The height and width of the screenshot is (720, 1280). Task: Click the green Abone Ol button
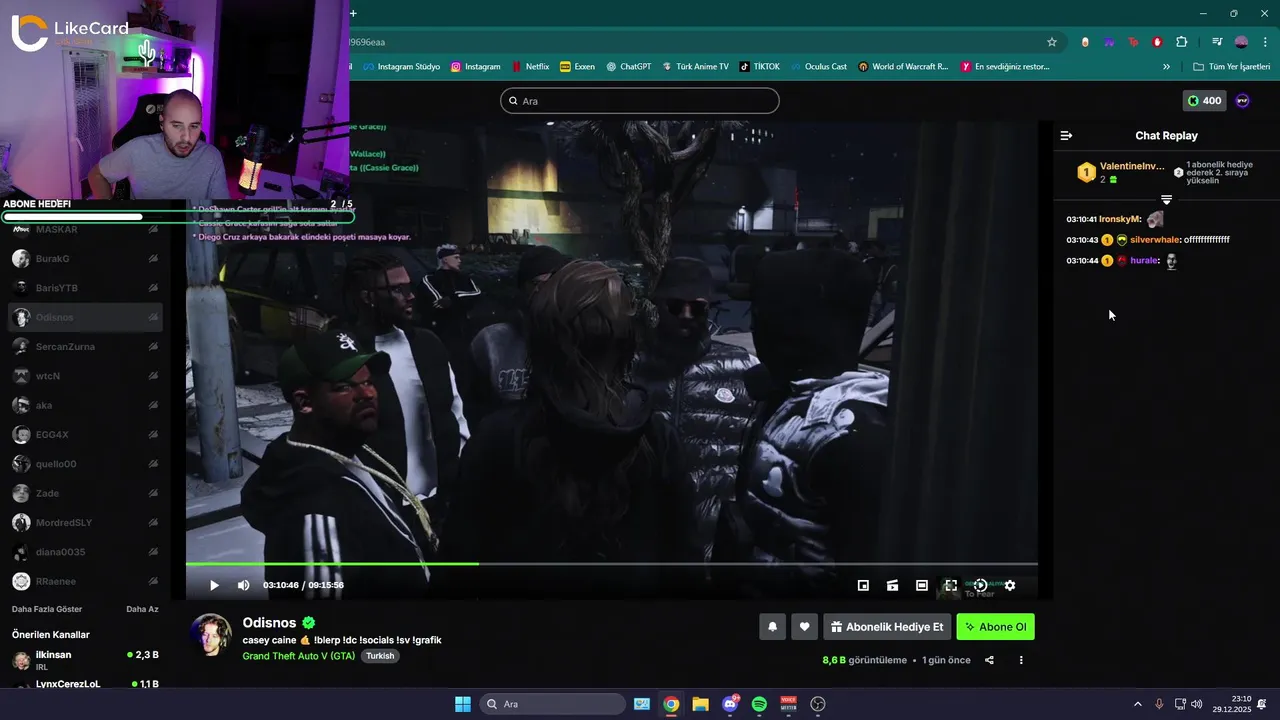[995, 627]
